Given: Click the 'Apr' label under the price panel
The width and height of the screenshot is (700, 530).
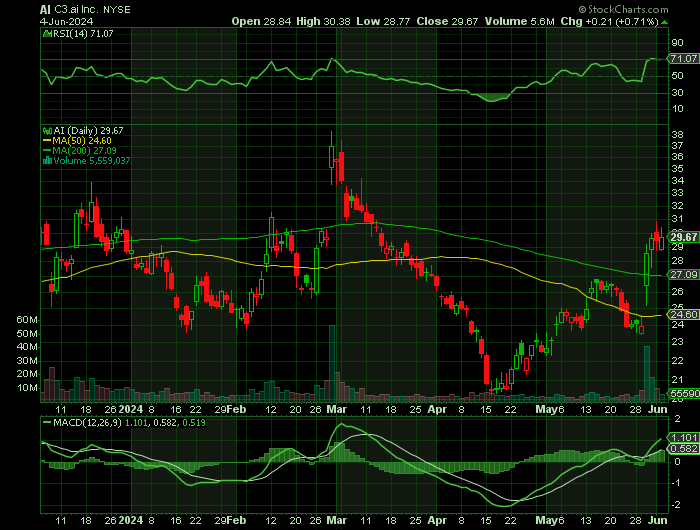Looking at the screenshot, I should point(437,409).
